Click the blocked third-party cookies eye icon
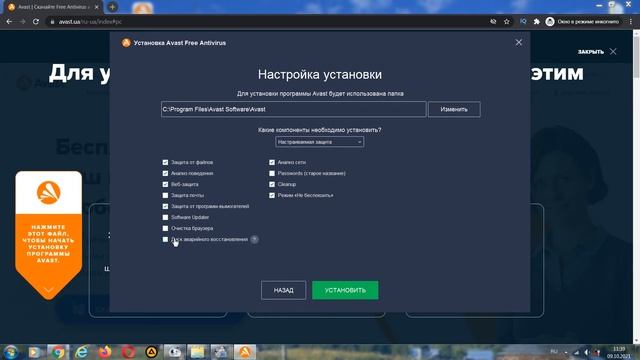640x360 pixels. click(x=493, y=22)
